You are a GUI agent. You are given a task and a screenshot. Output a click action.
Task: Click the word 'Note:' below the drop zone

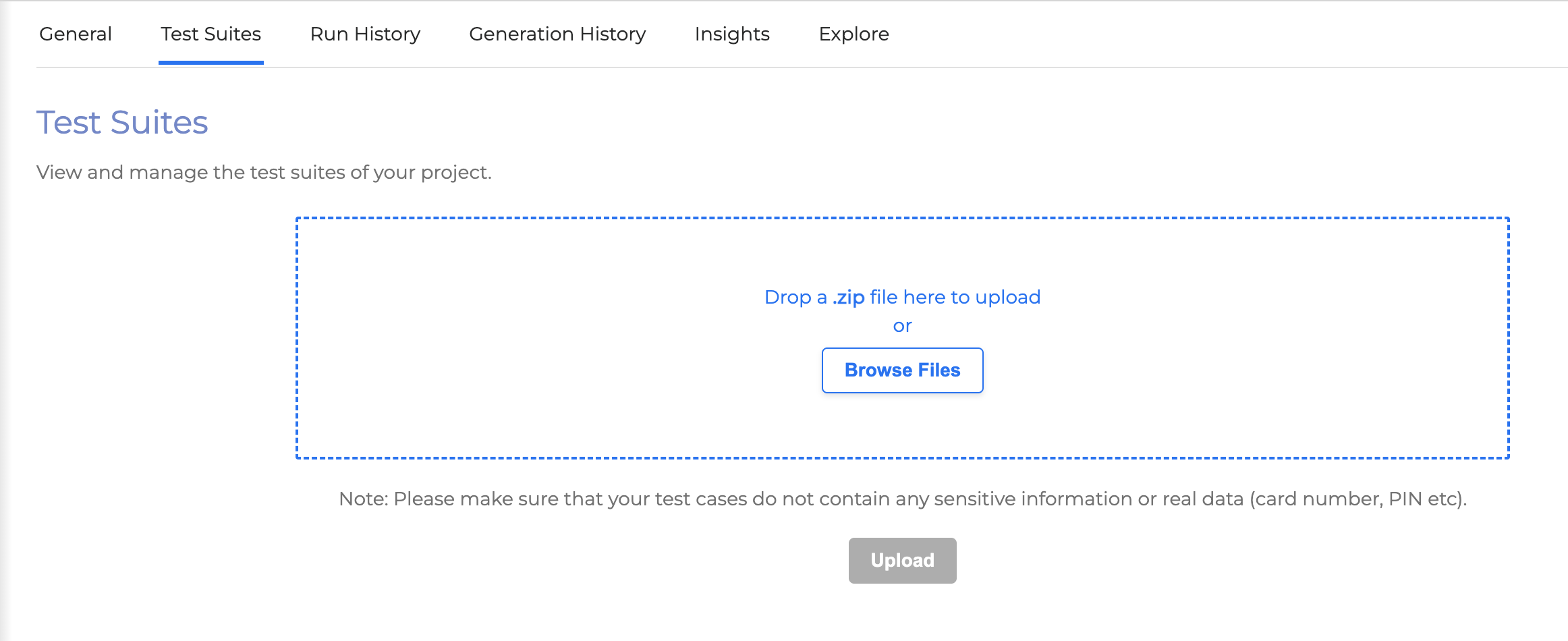pos(364,499)
